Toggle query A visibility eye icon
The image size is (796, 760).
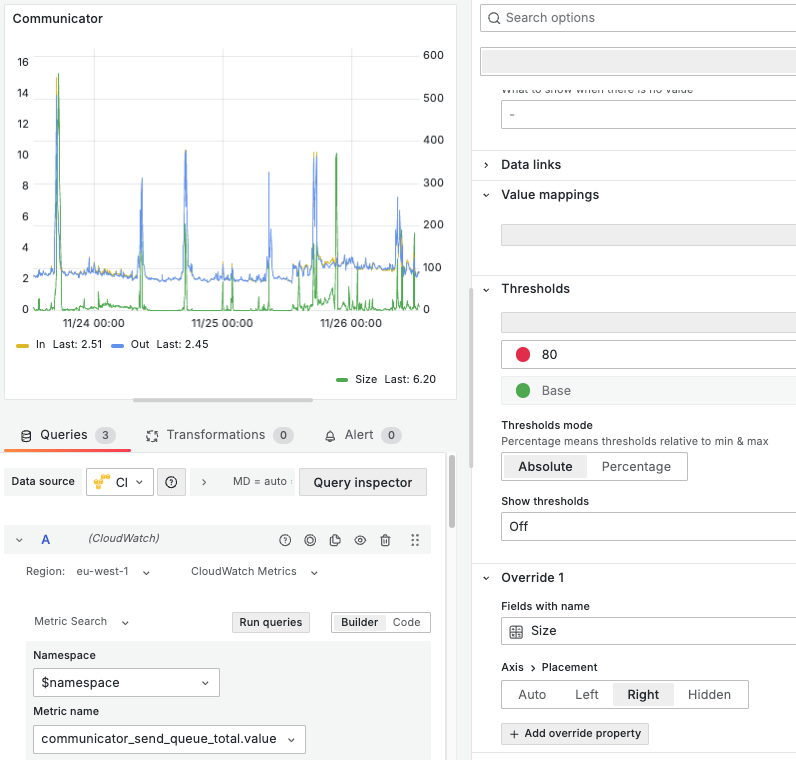360,540
